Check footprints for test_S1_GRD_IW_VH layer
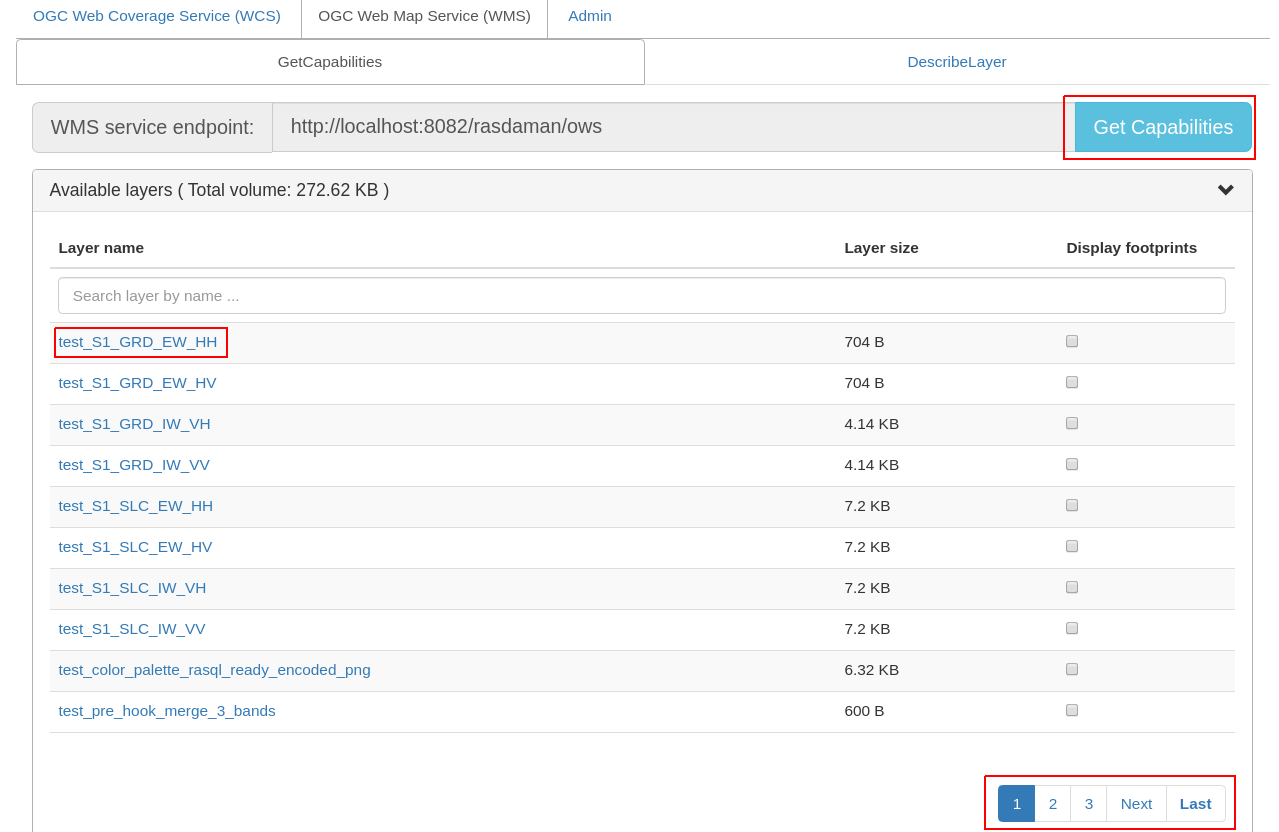 (x=1071, y=423)
